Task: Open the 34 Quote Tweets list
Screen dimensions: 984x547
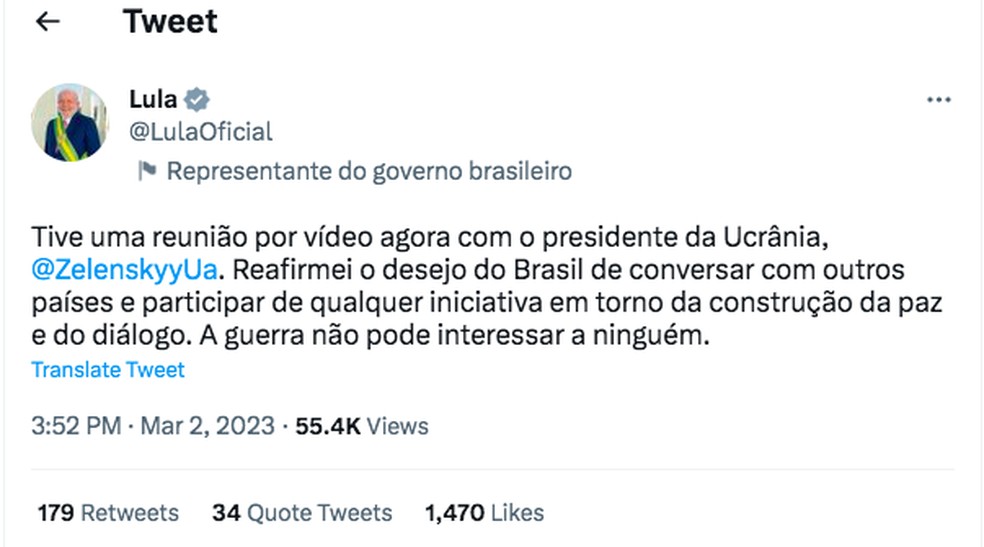Action: pos(302,513)
